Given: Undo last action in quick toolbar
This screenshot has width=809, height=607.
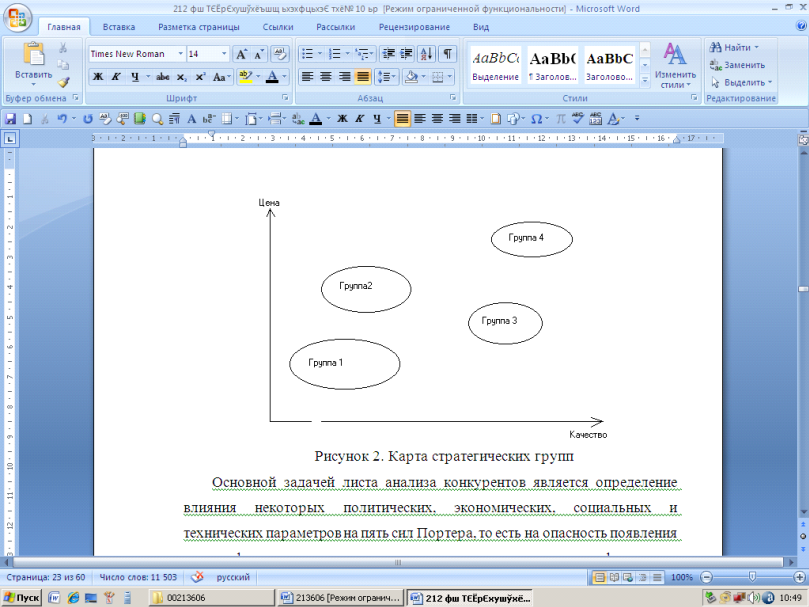Looking at the screenshot, I should (x=62, y=119).
